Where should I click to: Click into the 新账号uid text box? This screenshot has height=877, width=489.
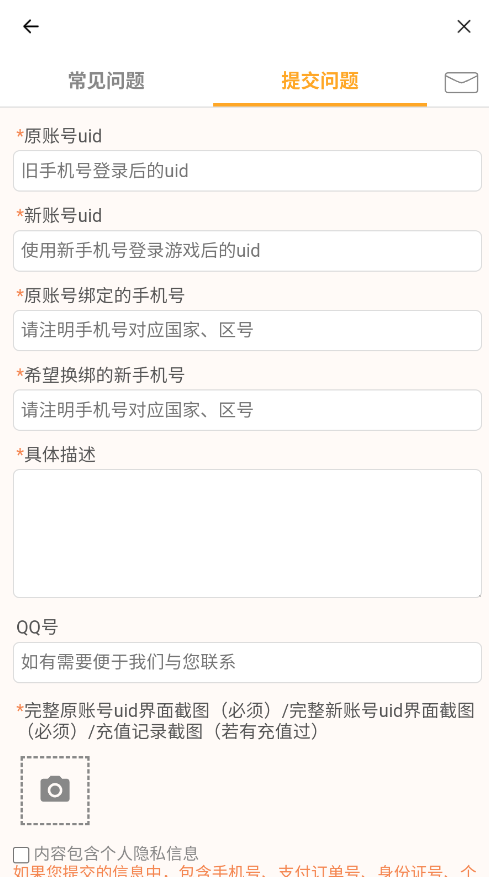click(247, 251)
